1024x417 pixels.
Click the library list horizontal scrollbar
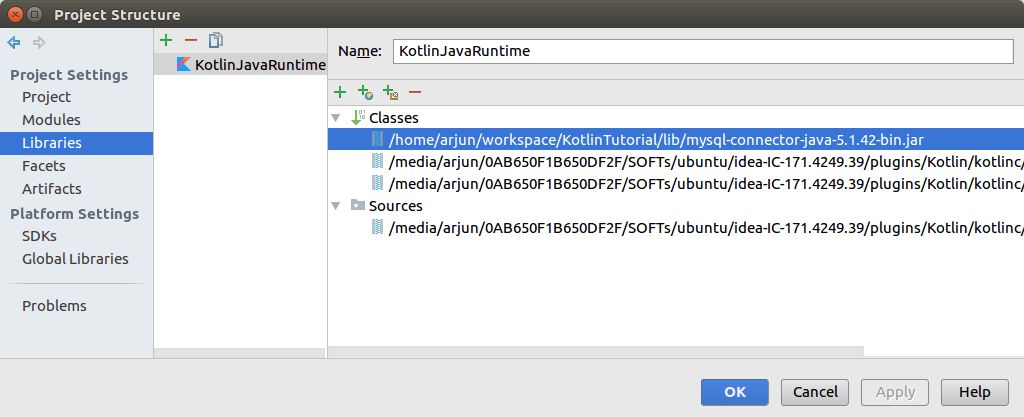pos(239,352)
